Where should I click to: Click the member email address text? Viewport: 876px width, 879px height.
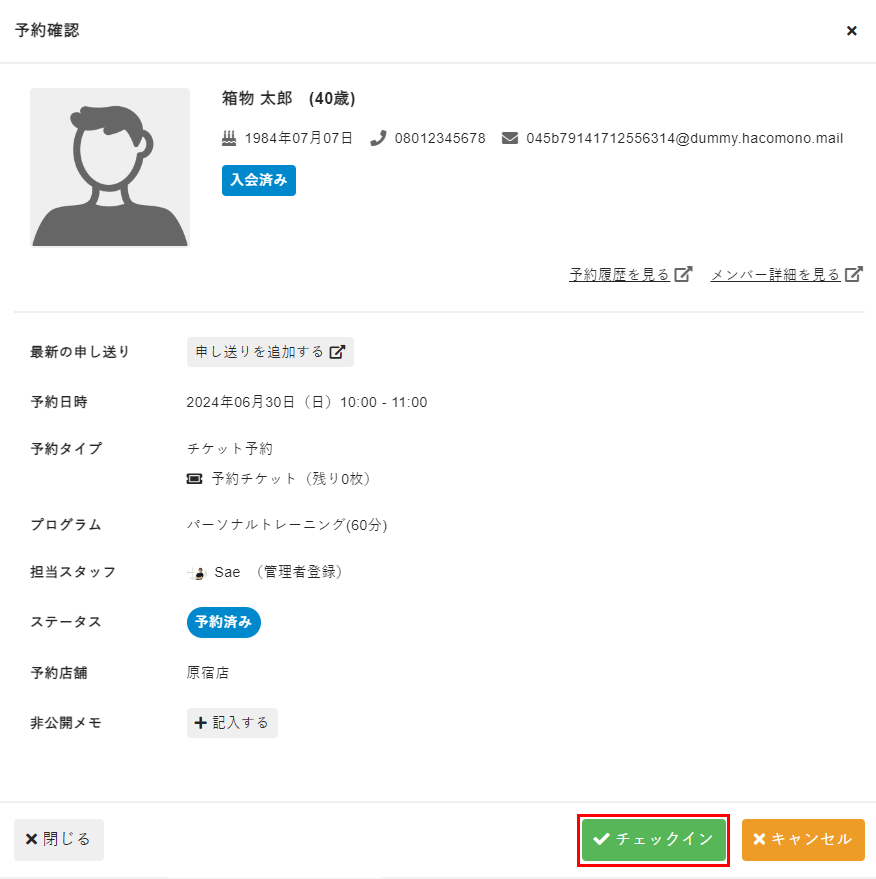(x=684, y=138)
